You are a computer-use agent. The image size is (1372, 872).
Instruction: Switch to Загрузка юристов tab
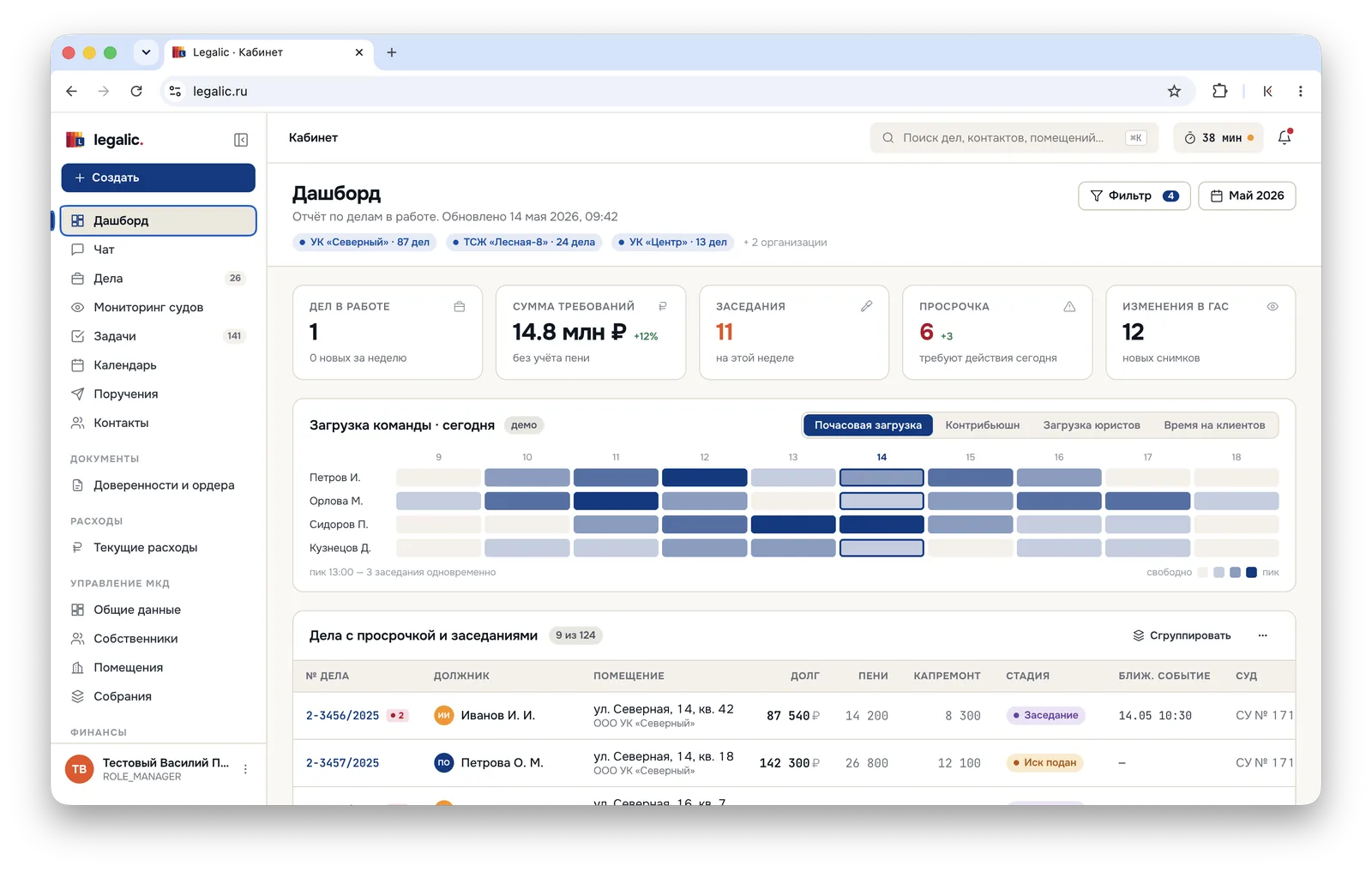point(1092,425)
